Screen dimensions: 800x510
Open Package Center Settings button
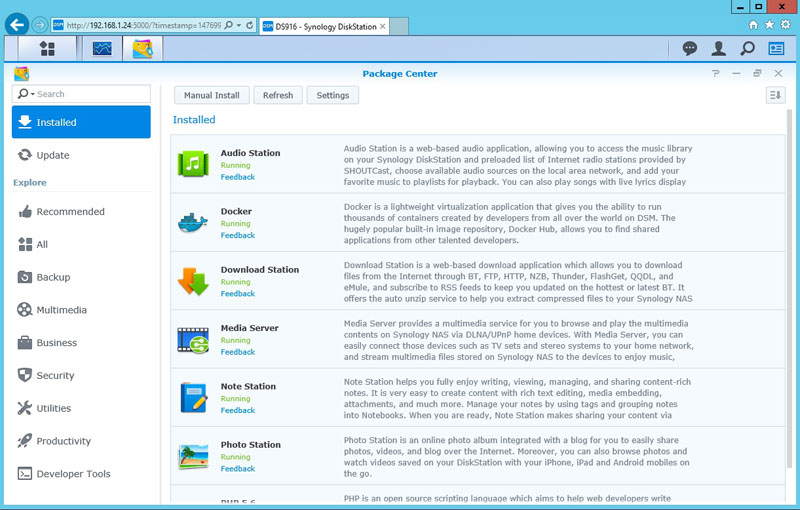[333, 95]
